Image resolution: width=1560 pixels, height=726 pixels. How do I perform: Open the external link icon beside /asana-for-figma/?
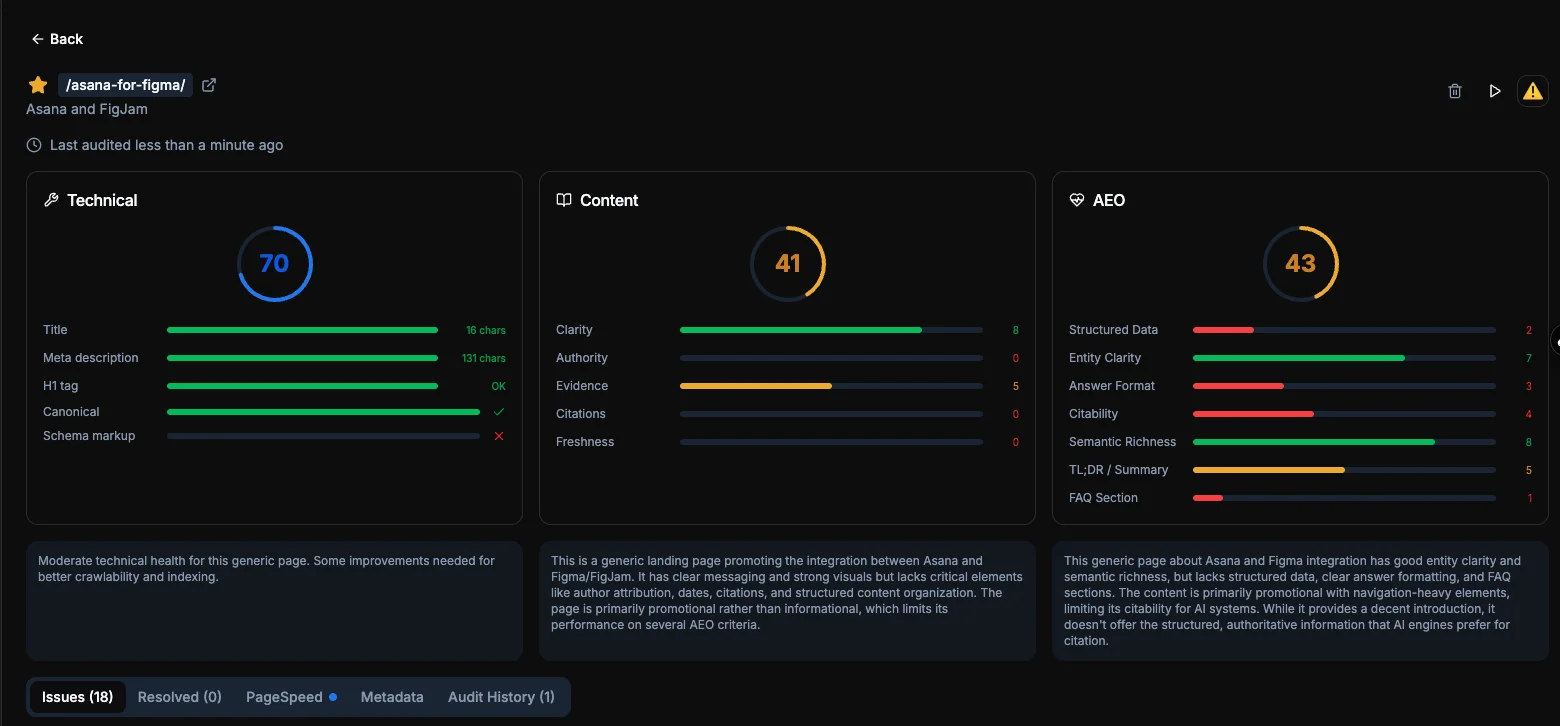(x=209, y=85)
